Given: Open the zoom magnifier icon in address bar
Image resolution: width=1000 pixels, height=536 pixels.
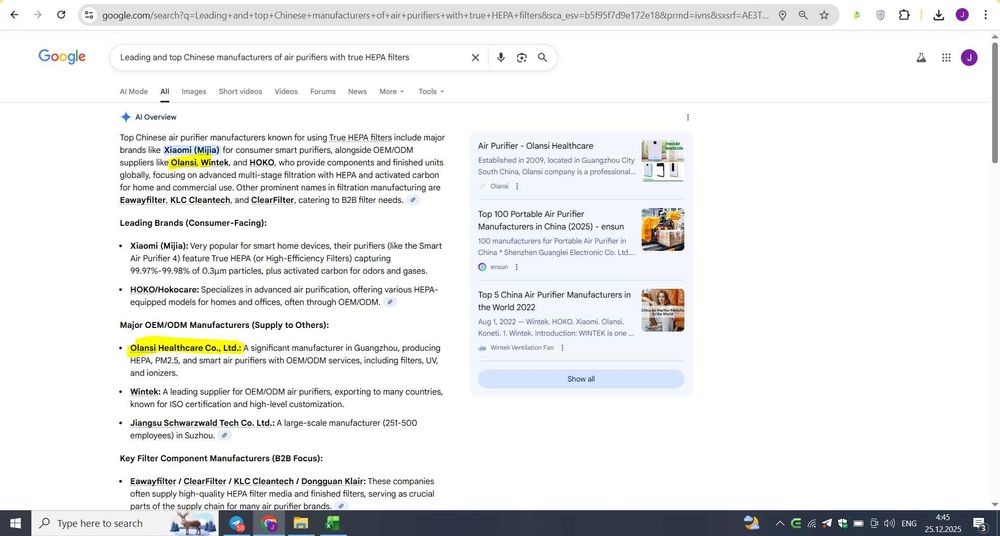Looking at the screenshot, I should coord(803,15).
